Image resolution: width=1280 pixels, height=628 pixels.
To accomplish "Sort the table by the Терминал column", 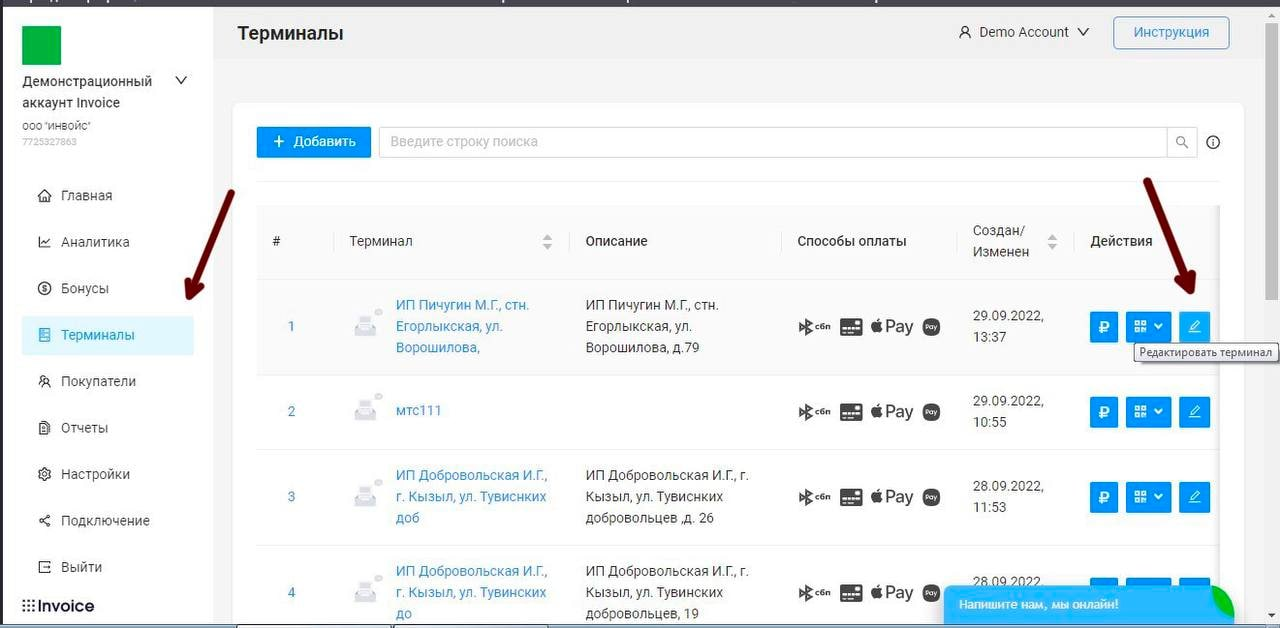I will pos(548,241).
